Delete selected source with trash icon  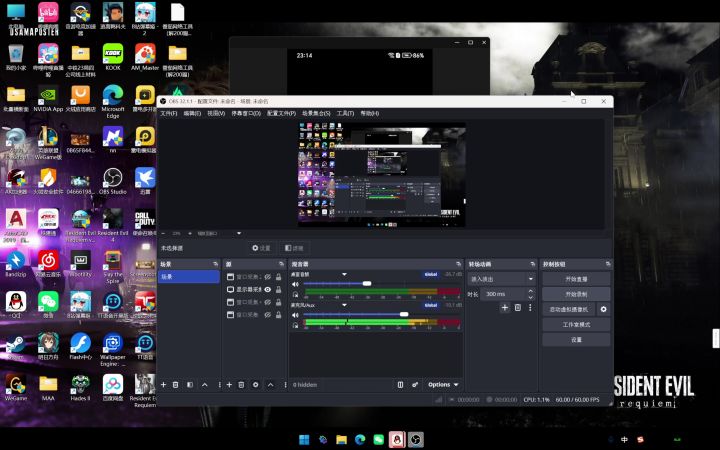click(241, 384)
